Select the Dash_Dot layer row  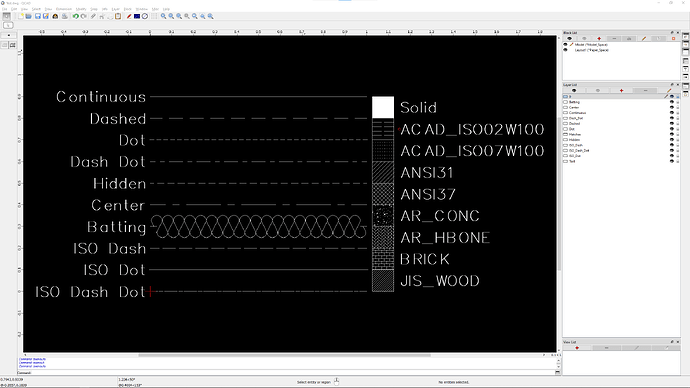[x=621, y=118]
